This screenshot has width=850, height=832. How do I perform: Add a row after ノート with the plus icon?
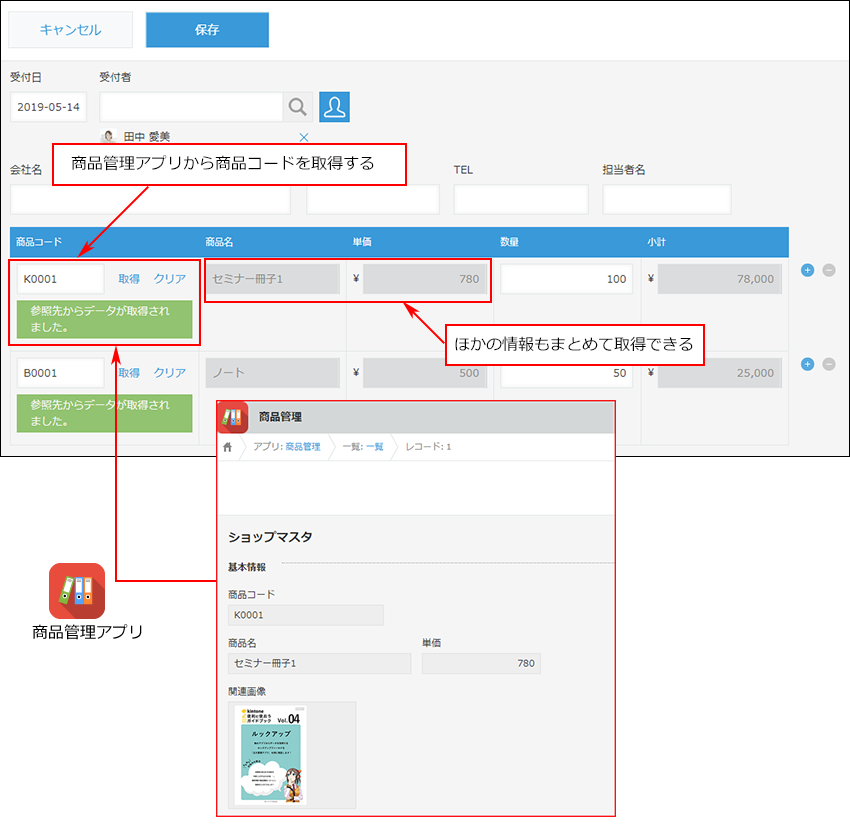click(807, 364)
